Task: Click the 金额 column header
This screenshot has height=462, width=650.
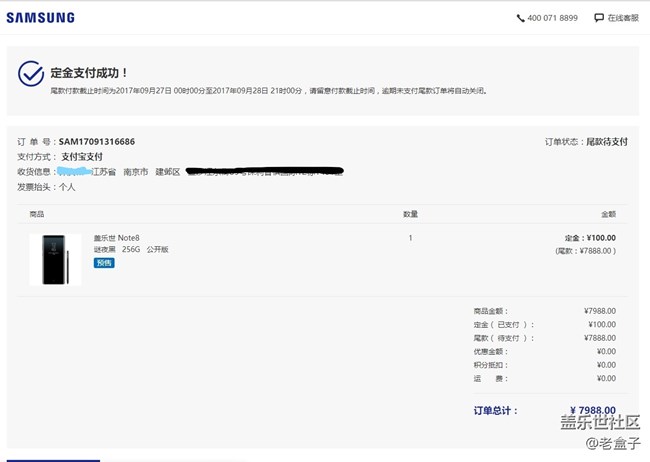Action: pyautogui.click(x=609, y=214)
